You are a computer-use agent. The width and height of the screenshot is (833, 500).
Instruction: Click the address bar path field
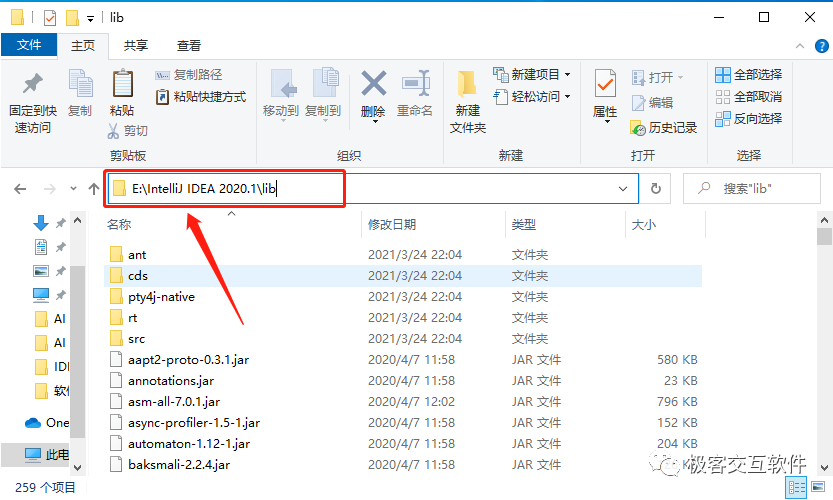coord(372,189)
